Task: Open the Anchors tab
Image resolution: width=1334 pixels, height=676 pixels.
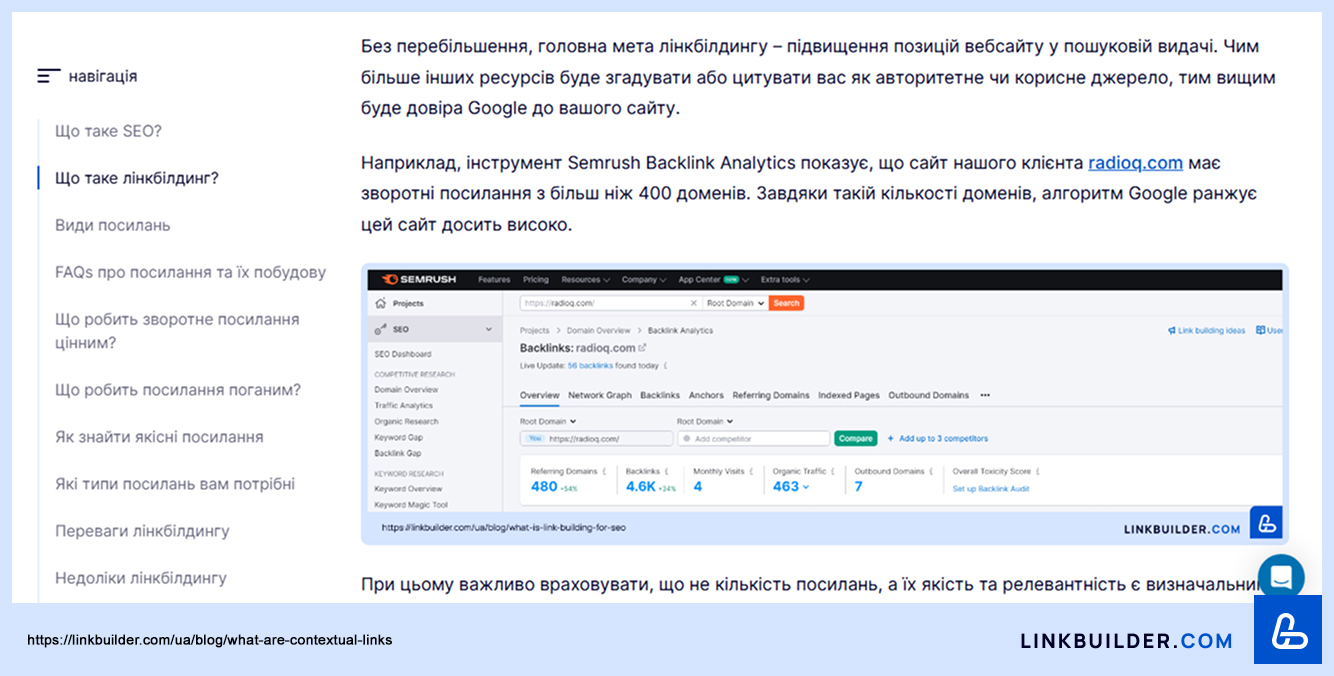Action: pyautogui.click(x=706, y=395)
